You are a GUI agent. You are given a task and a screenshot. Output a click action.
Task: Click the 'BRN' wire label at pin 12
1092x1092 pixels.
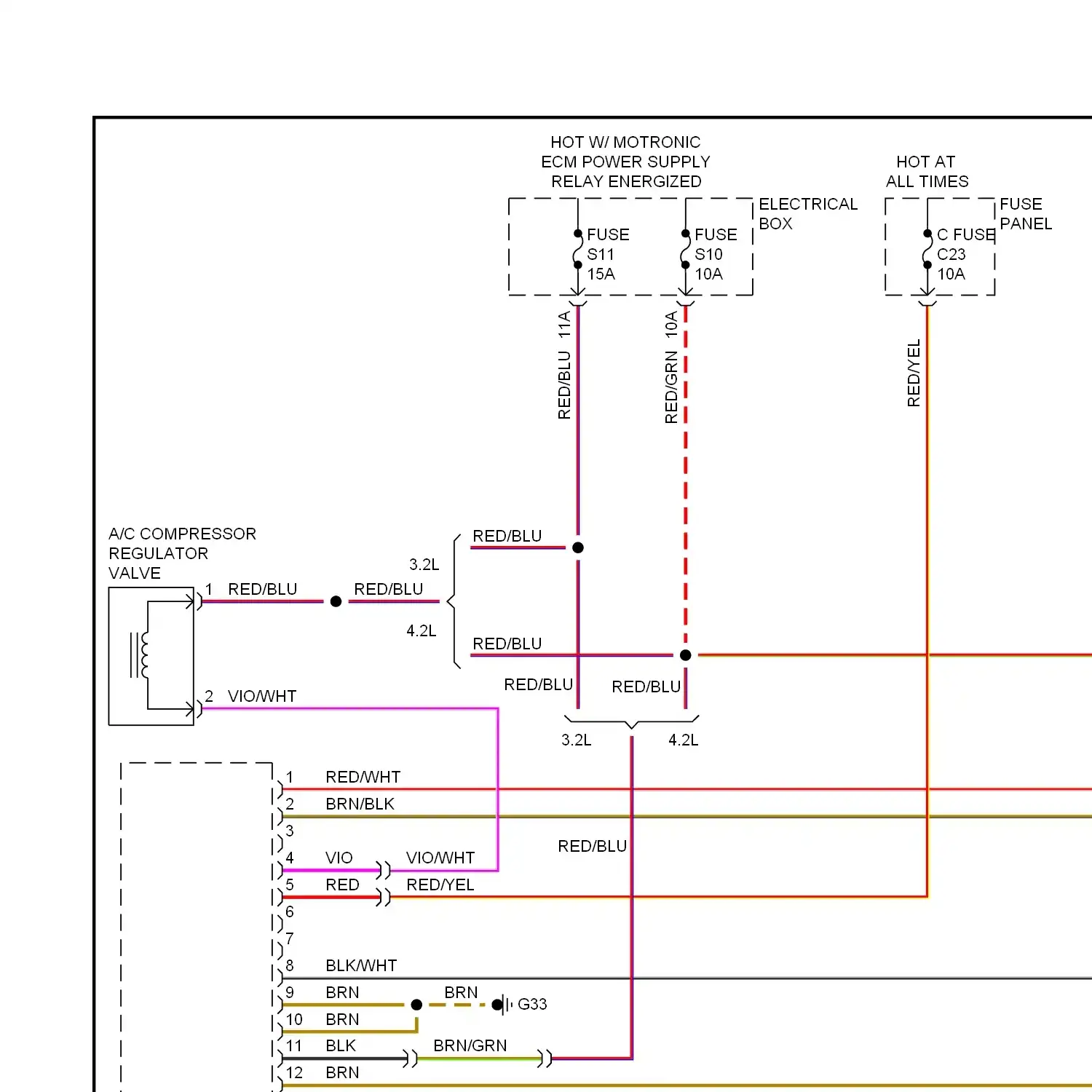(342, 1072)
